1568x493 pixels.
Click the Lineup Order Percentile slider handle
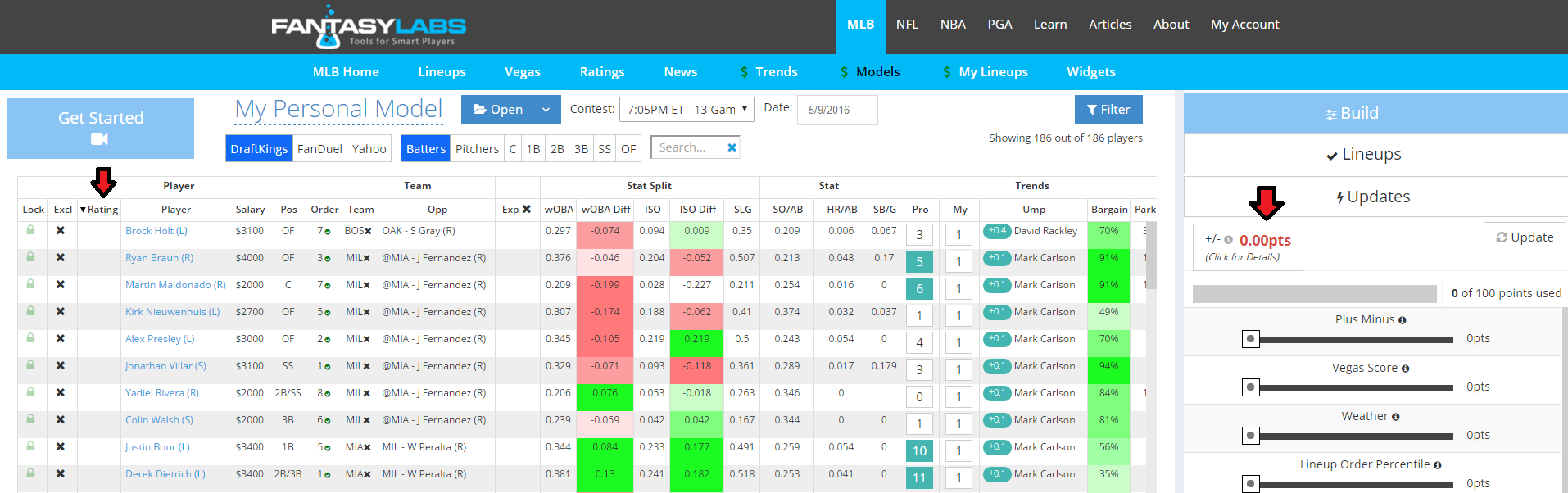pyautogui.click(x=1250, y=484)
